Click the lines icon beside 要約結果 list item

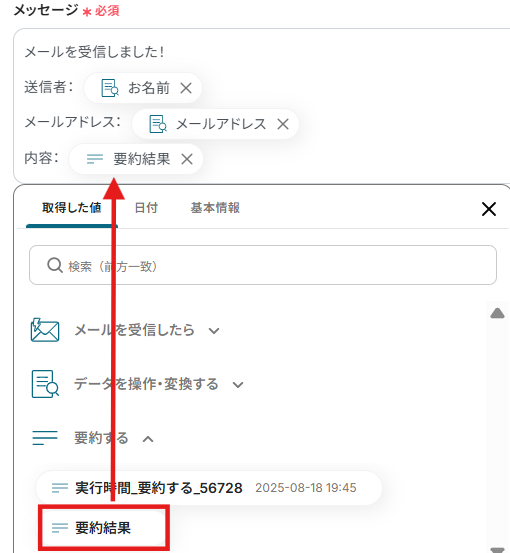point(60,528)
